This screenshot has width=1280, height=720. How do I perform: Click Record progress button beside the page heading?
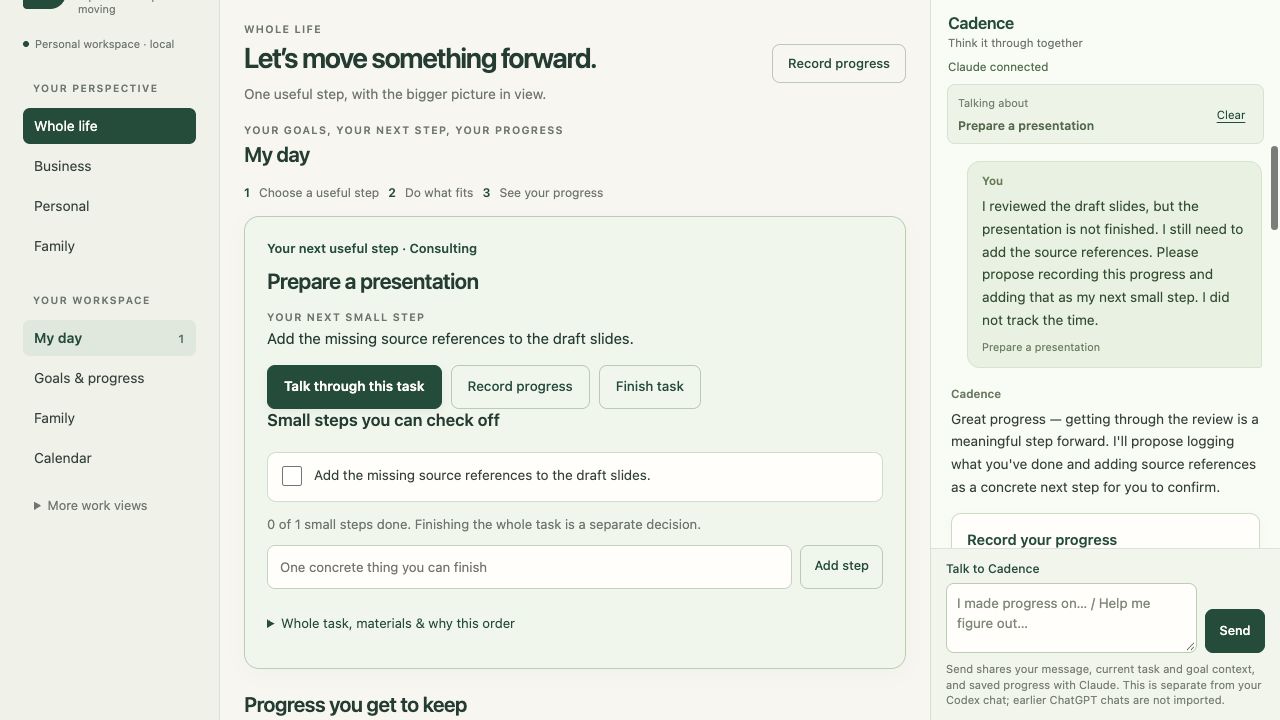838,63
